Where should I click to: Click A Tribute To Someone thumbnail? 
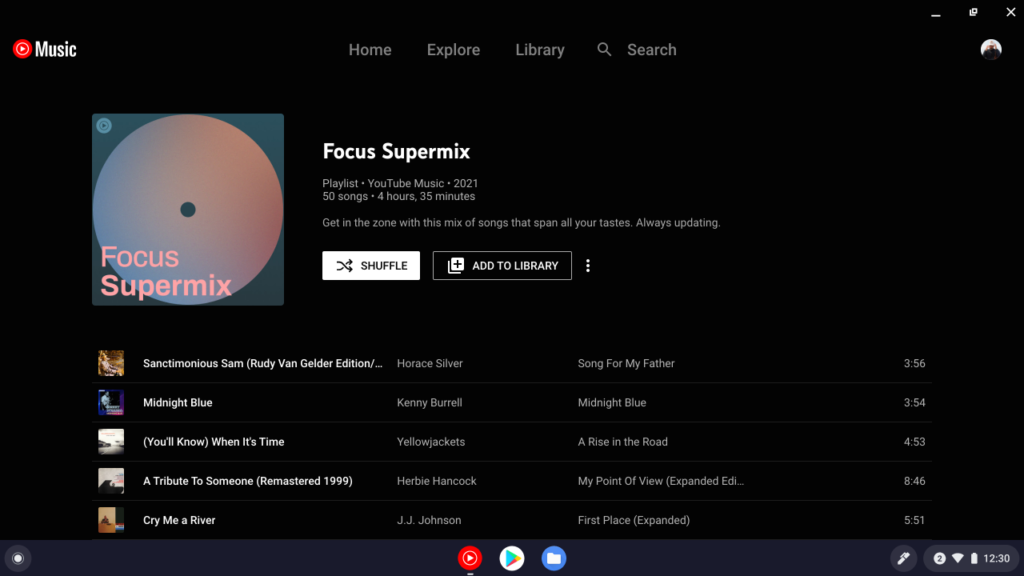coord(111,481)
